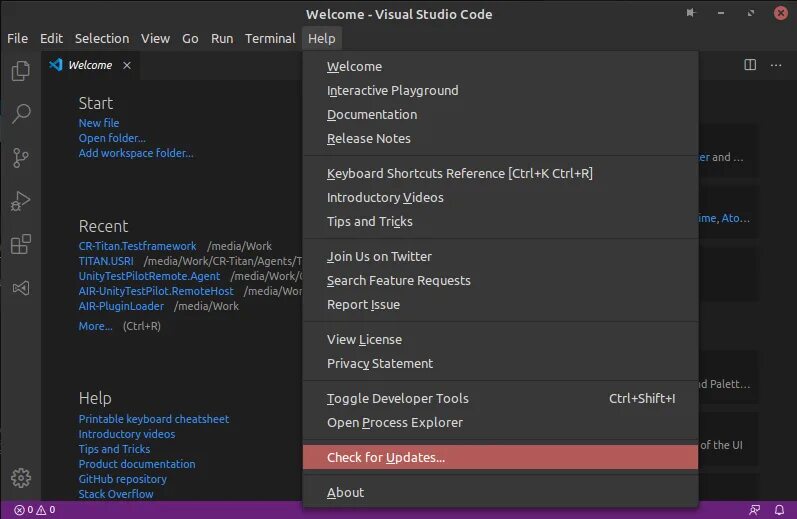Click the split editor right icon
The width and height of the screenshot is (797, 519).
click(x=750, y=65)
